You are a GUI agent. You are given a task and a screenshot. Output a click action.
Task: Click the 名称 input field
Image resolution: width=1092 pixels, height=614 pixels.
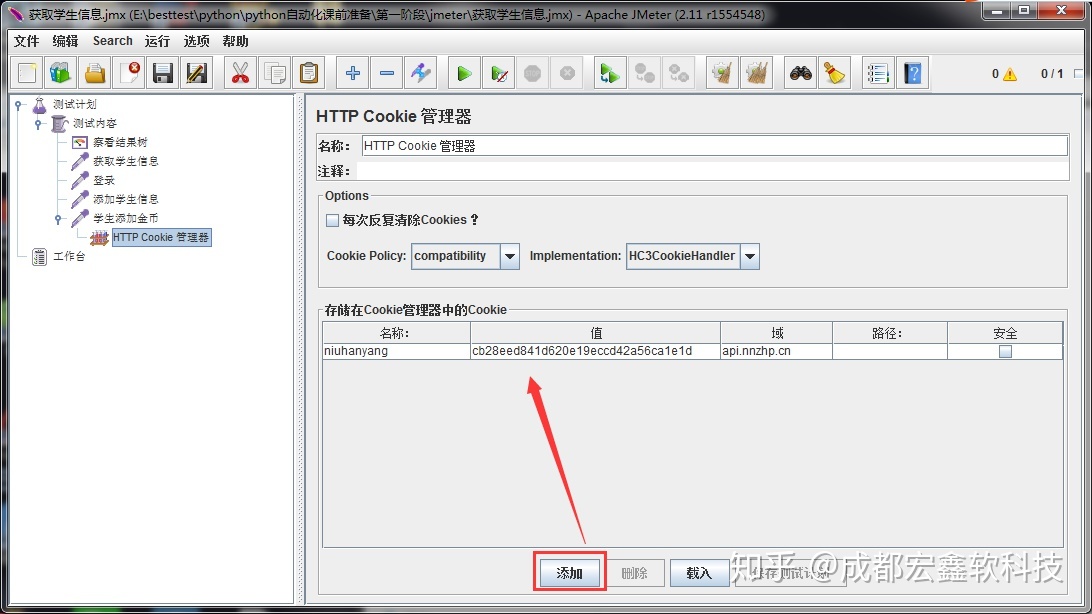pyautogui.click(x=715, y=145)
